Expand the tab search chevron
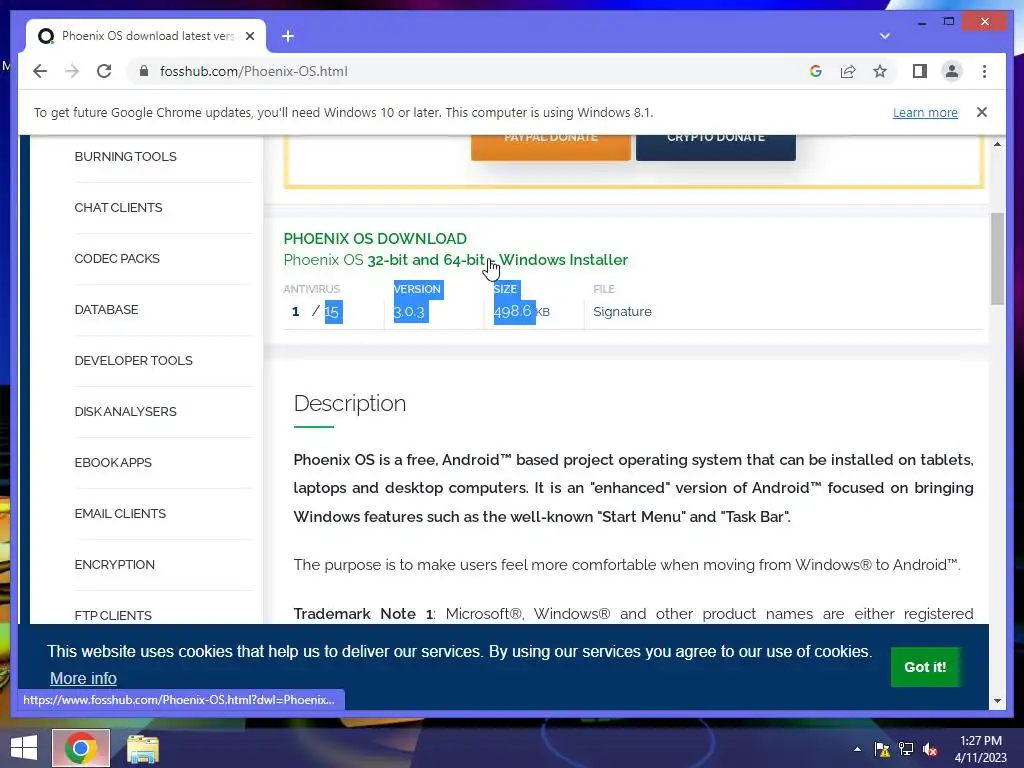The image size is (1024, 768). click(x=885, y=36)
